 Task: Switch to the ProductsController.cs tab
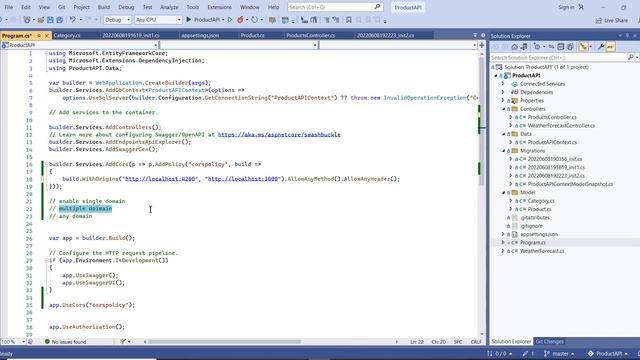311,36
